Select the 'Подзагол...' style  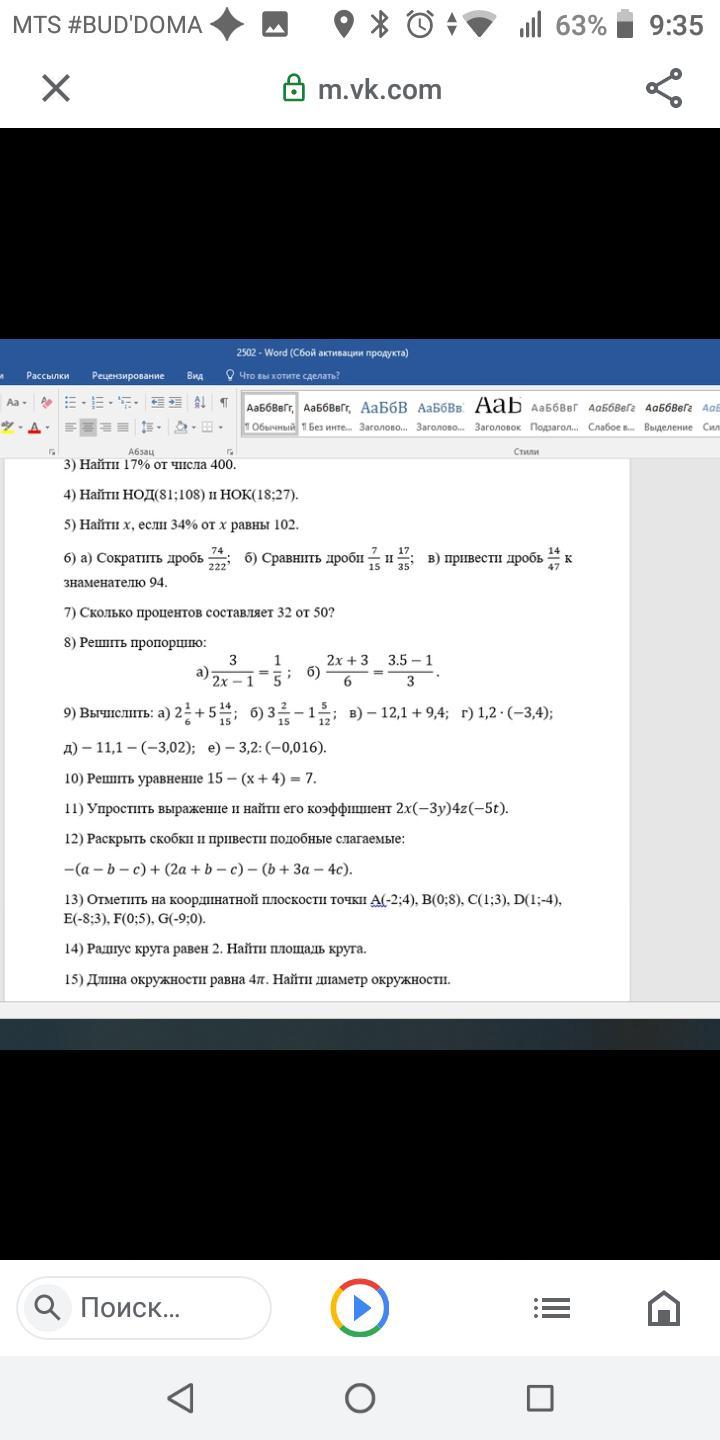[x=554, y=416]
